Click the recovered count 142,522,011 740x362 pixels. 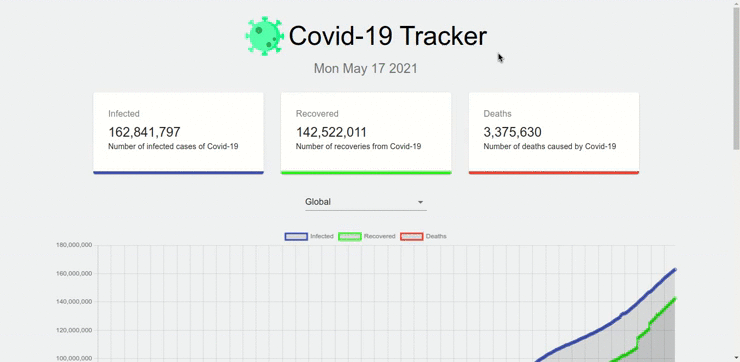331,132
